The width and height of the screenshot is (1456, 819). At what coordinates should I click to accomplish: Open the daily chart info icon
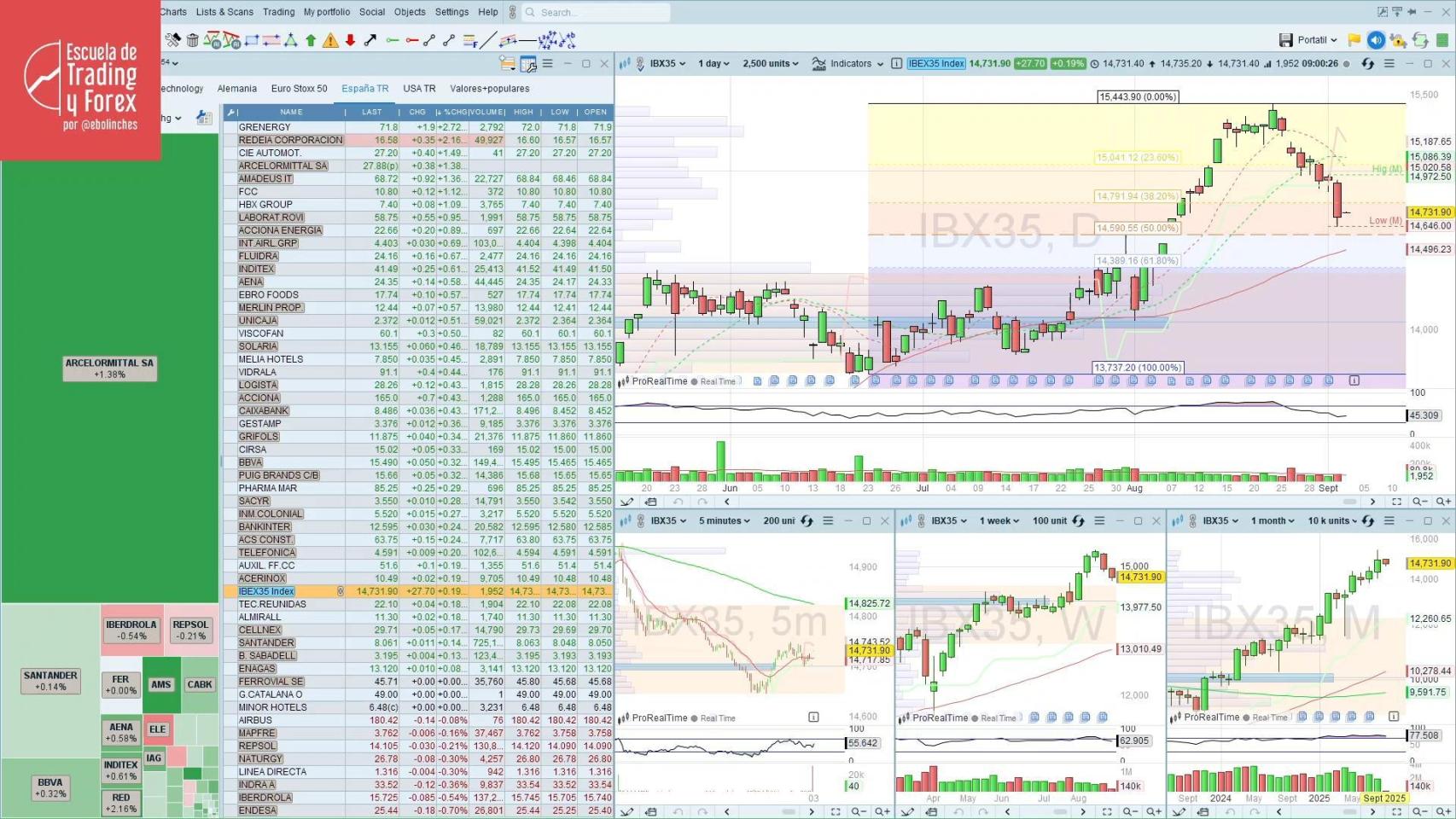coord(896,63)
